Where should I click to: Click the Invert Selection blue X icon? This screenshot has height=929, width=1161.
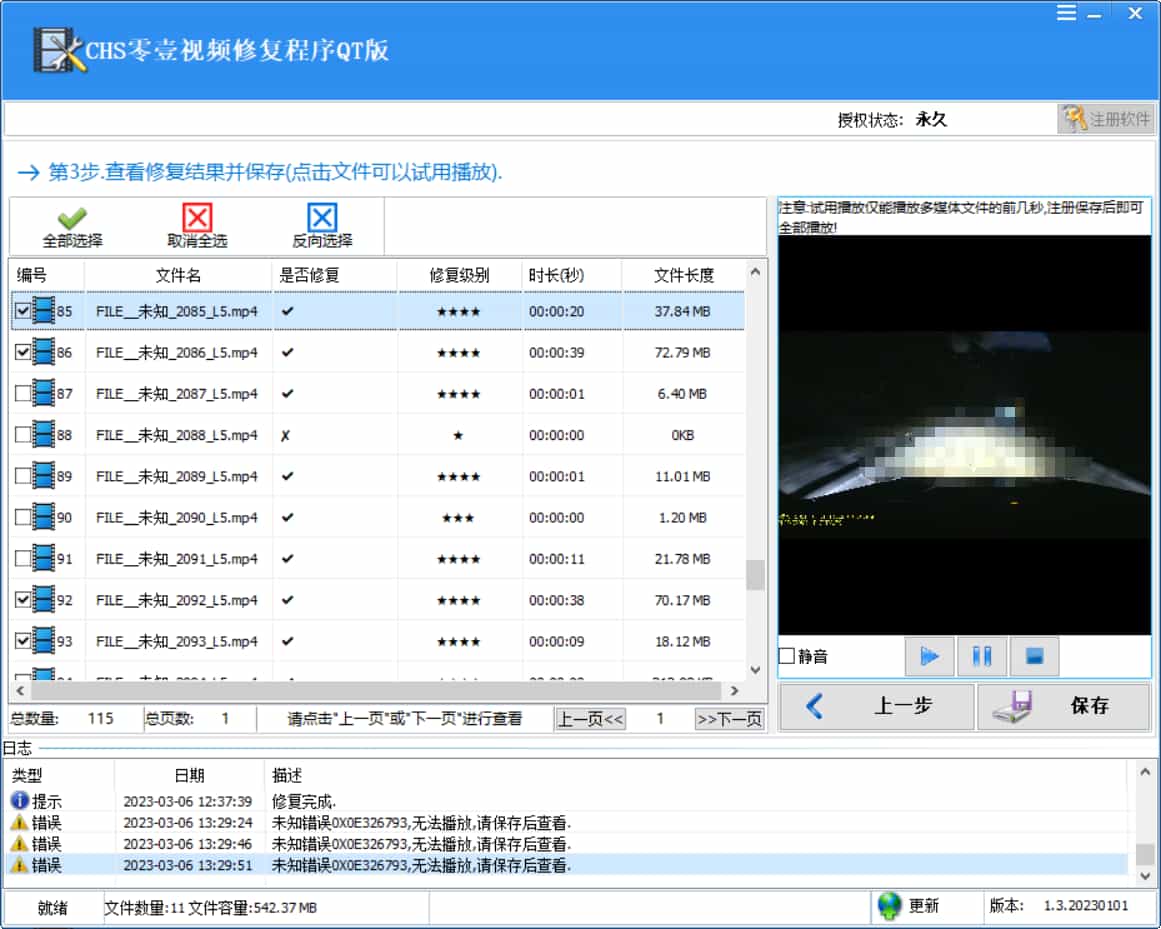click(x=322, y=218)
